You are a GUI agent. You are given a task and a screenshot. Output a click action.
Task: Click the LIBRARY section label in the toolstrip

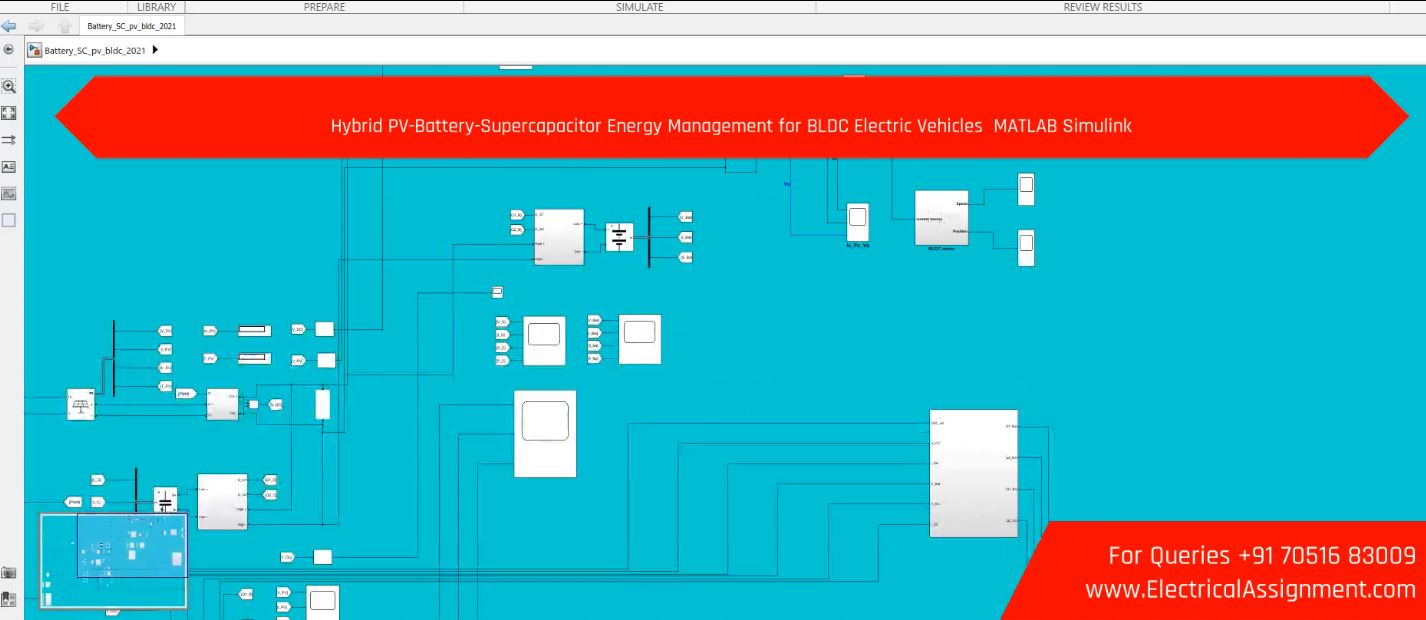click(x=156, y=7)
